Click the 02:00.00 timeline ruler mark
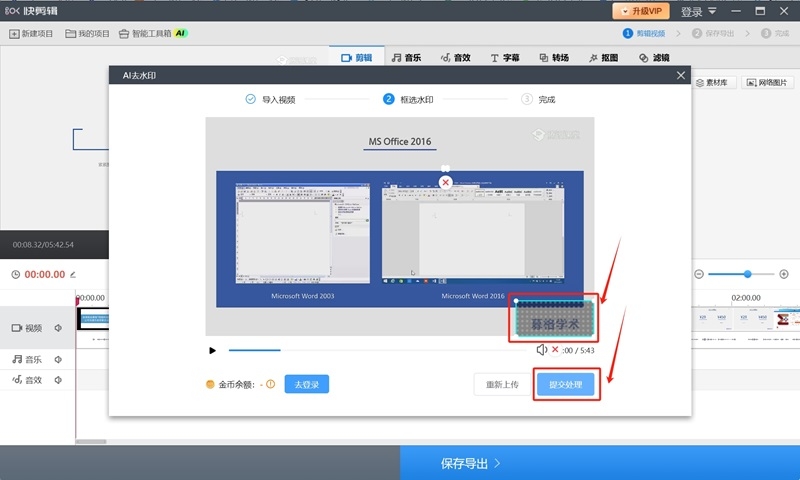This screenshot has width=800, height=480. coord(745,297)
